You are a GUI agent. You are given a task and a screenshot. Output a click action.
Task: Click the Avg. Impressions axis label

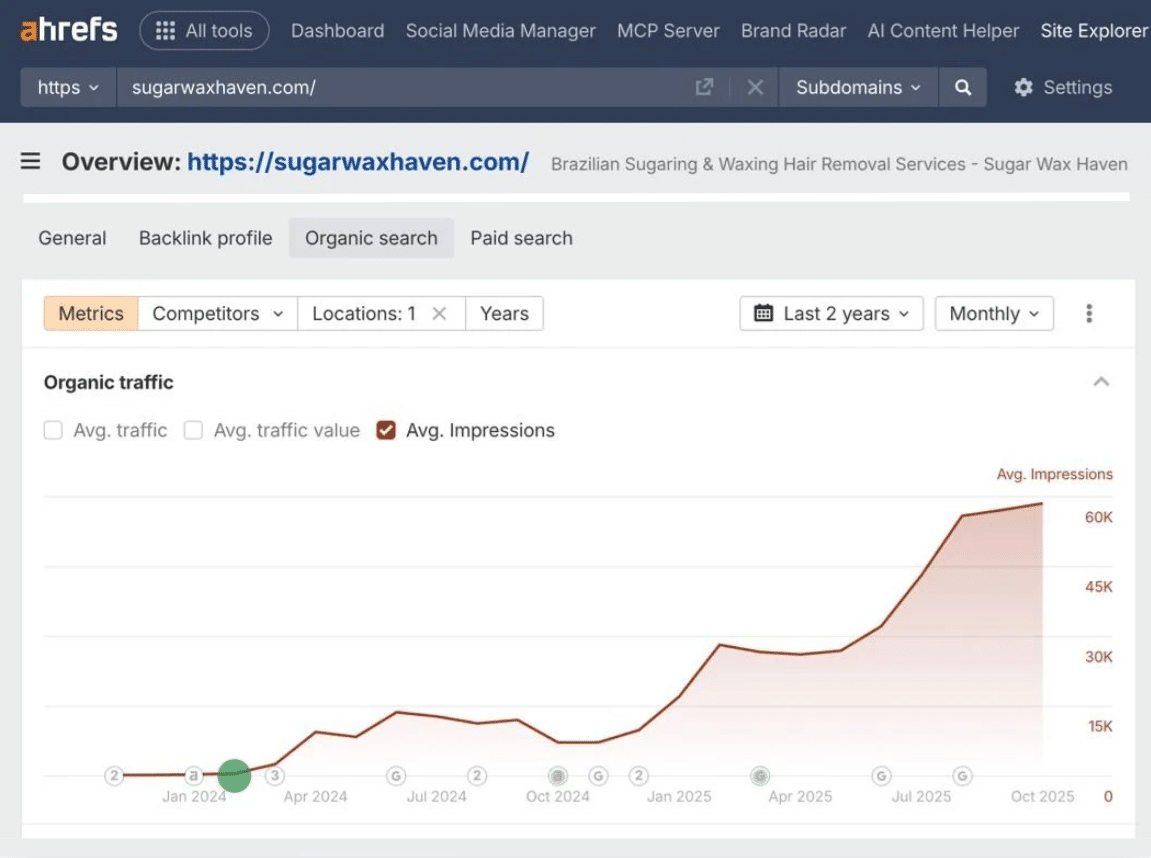1054,474
